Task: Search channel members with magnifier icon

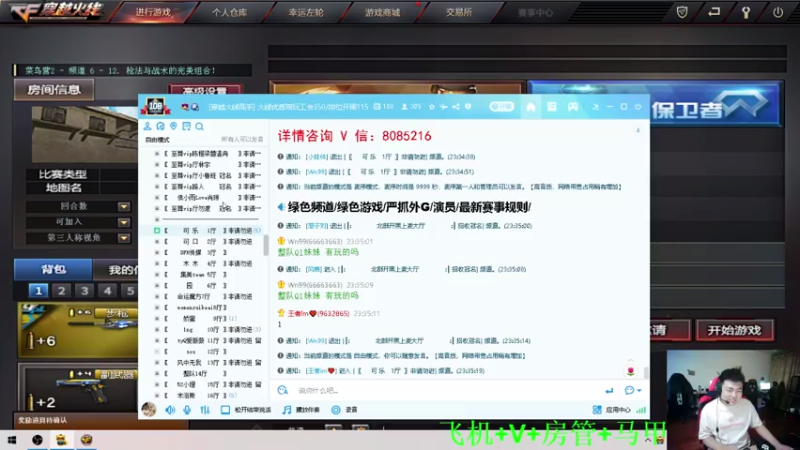Action: [199, 126]
